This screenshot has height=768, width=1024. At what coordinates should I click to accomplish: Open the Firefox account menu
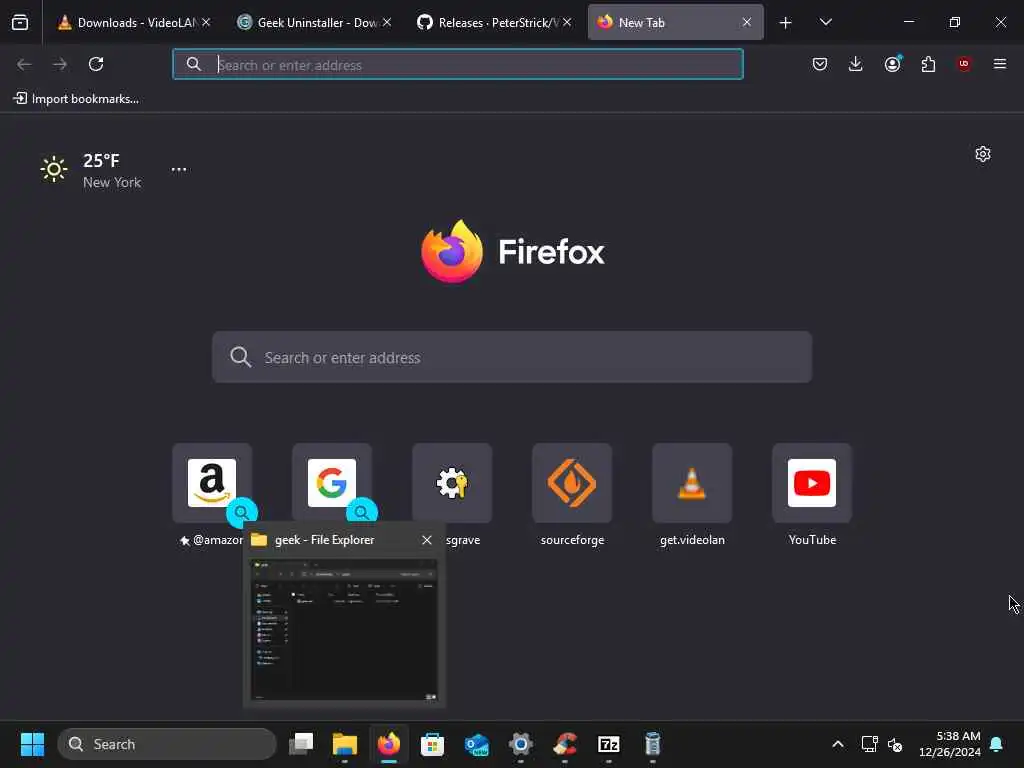(892, 64)
